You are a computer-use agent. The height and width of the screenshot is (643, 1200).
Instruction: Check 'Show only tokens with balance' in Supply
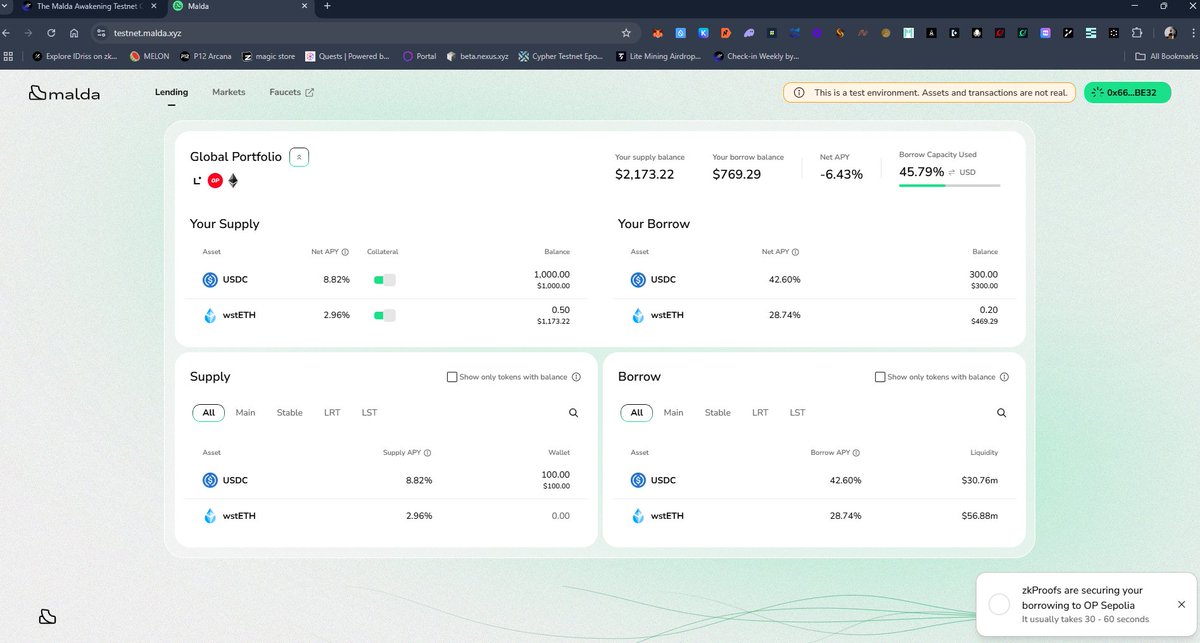pos(452,377)
